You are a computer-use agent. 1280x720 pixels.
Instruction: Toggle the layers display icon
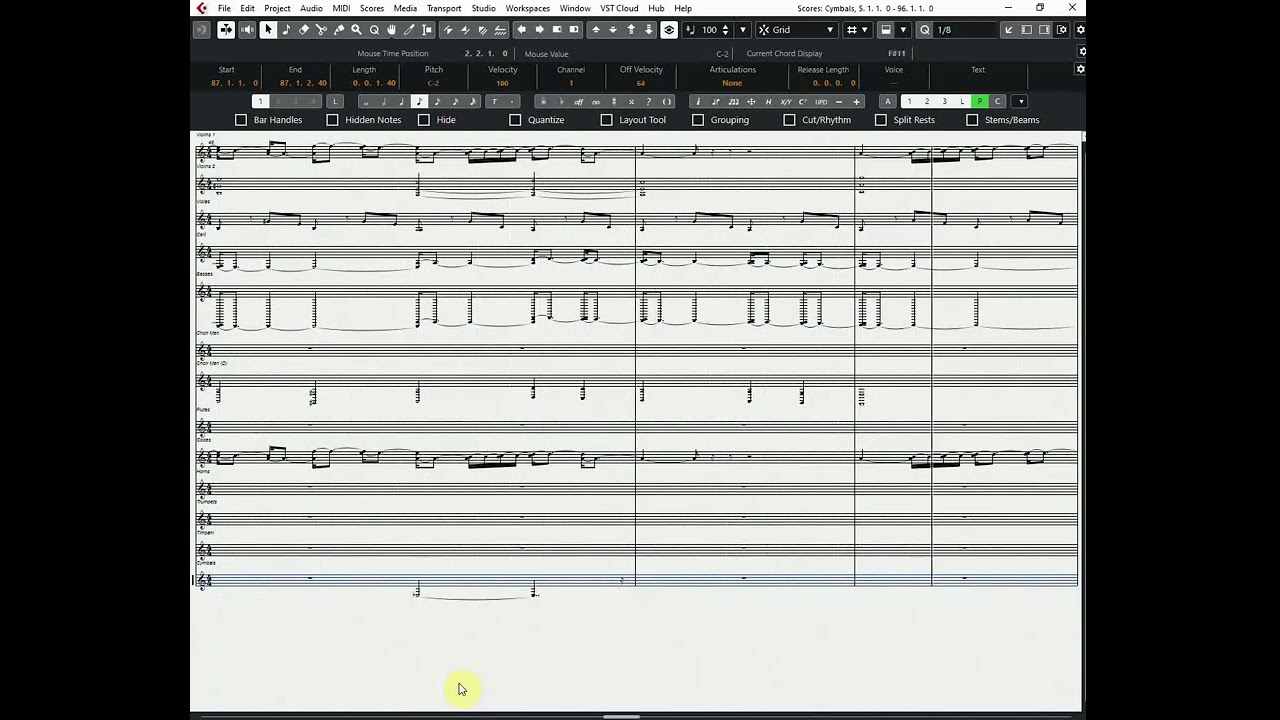click(669, 30)
